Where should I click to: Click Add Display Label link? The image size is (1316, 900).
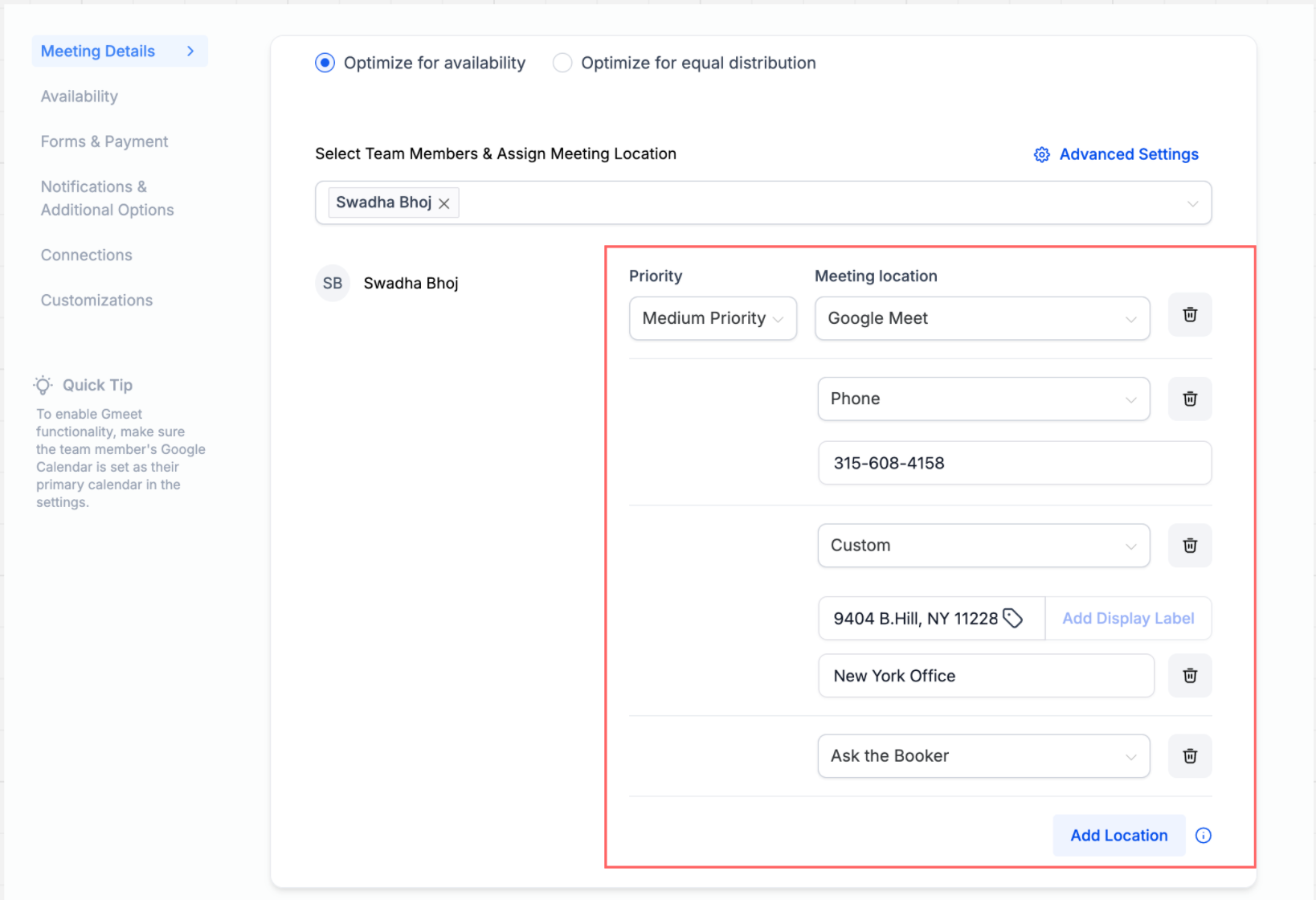[x=1128, y=618]
